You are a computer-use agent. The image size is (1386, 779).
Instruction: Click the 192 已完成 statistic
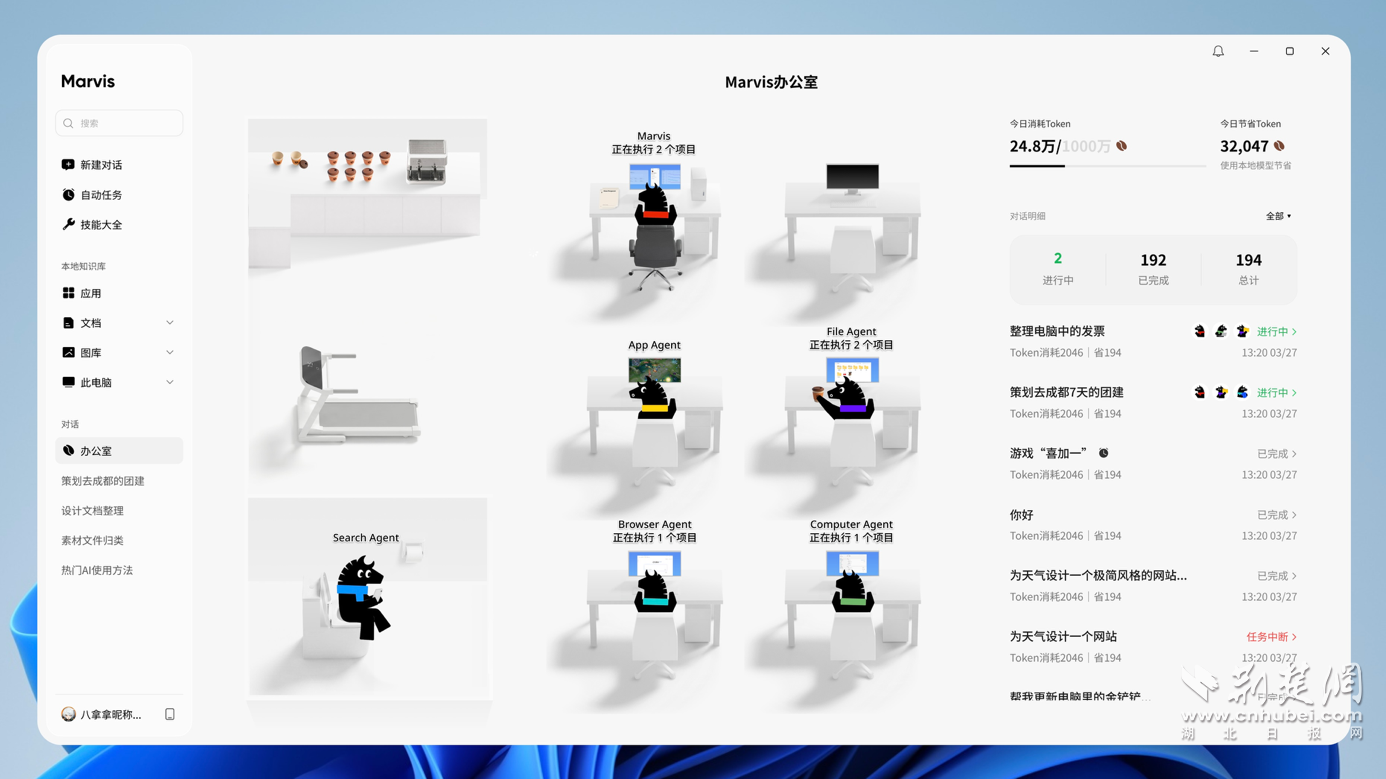[1153, 269]
